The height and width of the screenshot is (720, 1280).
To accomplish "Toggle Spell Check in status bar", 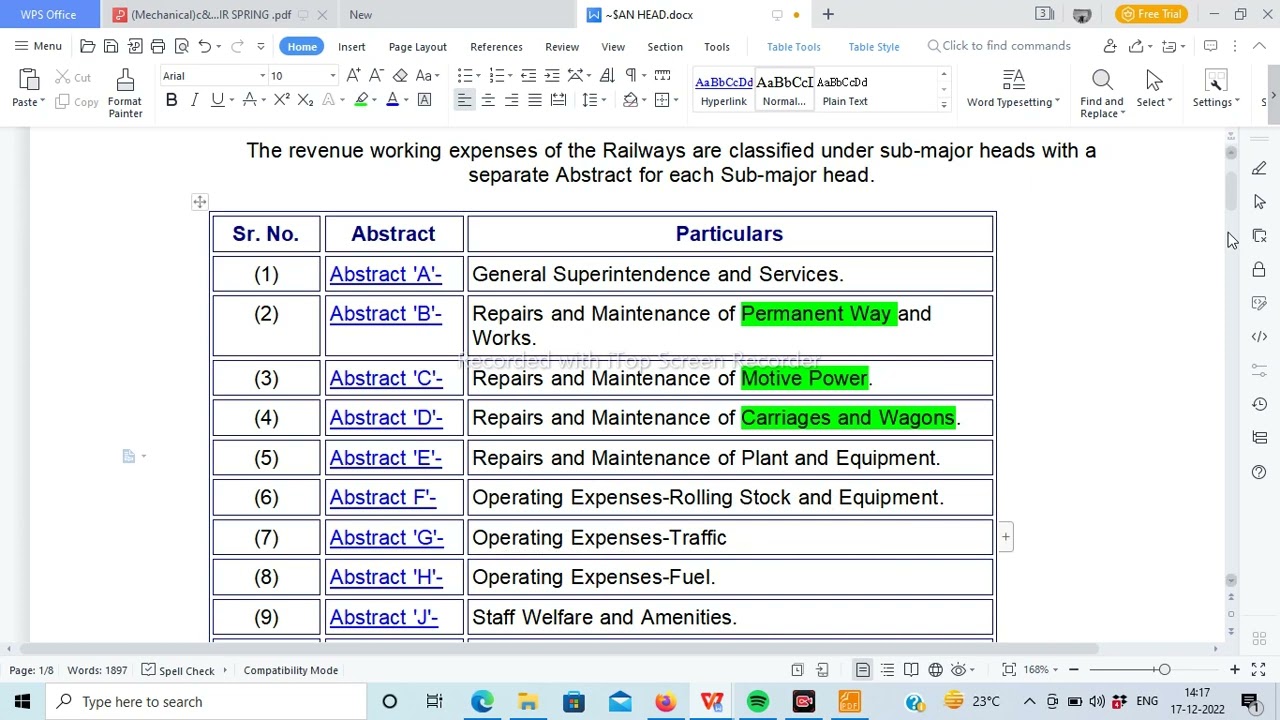I will tap(178, 670).
